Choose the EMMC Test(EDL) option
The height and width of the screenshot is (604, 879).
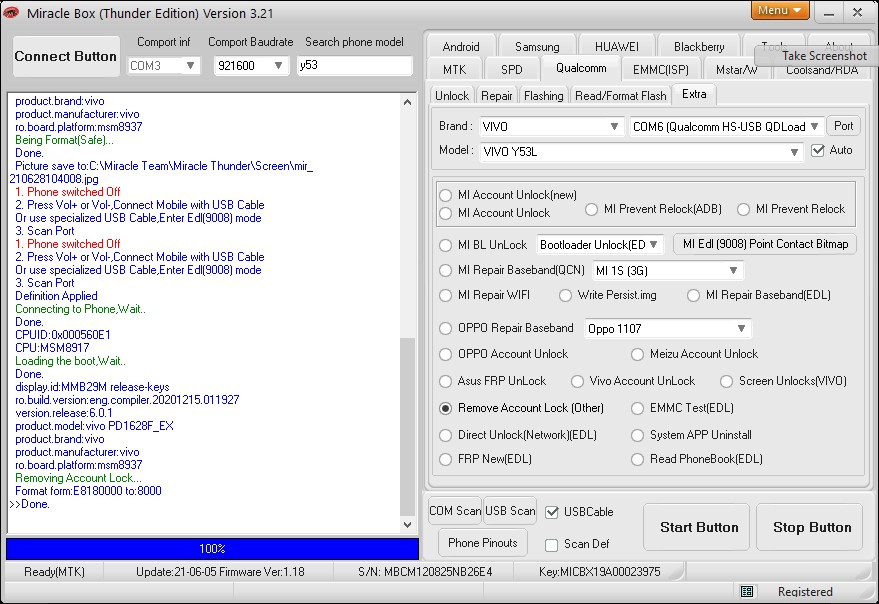click(637, 408)
